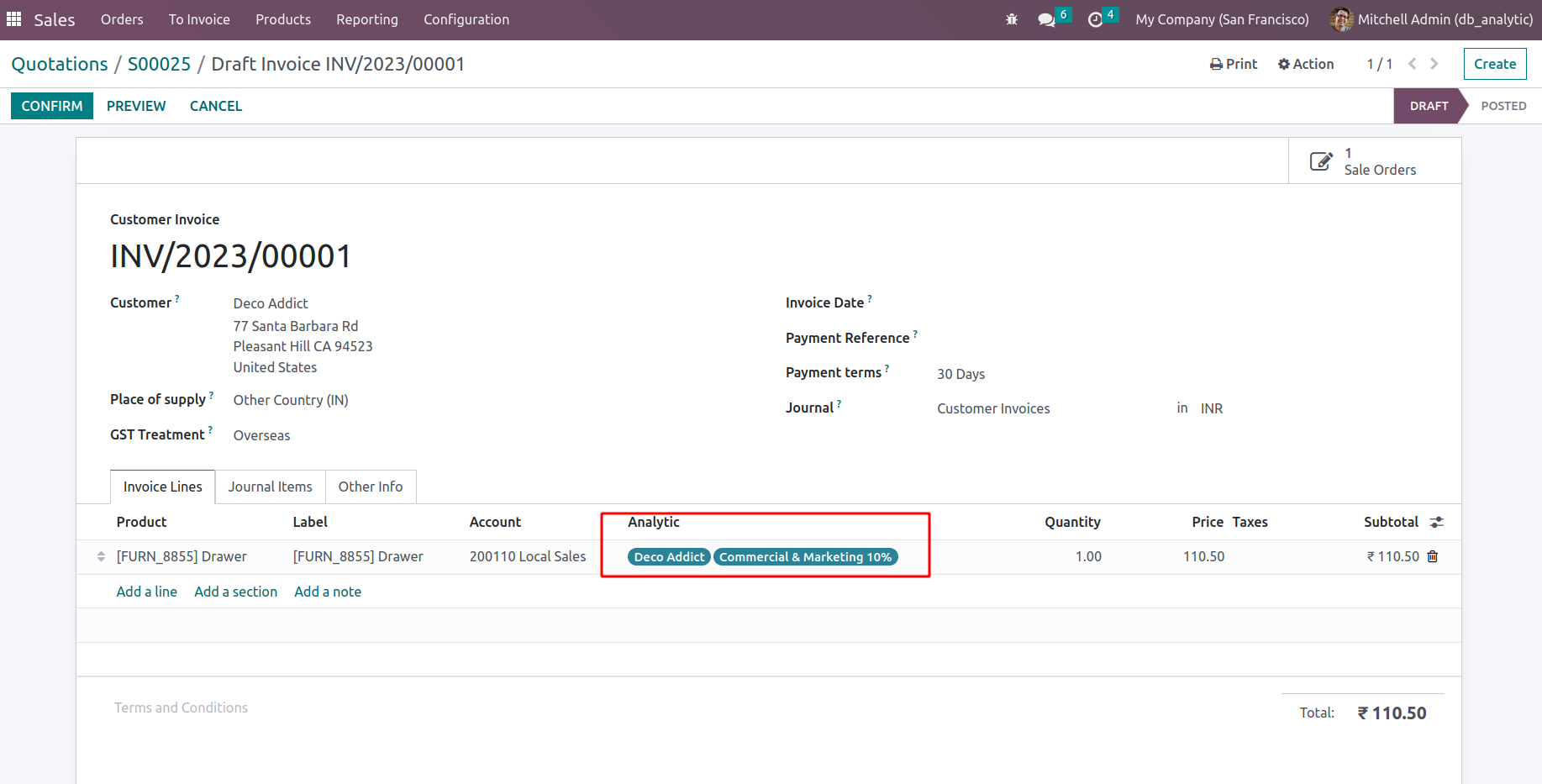
Task: Click the Terms and Conditions field
Action: [182, 708]
